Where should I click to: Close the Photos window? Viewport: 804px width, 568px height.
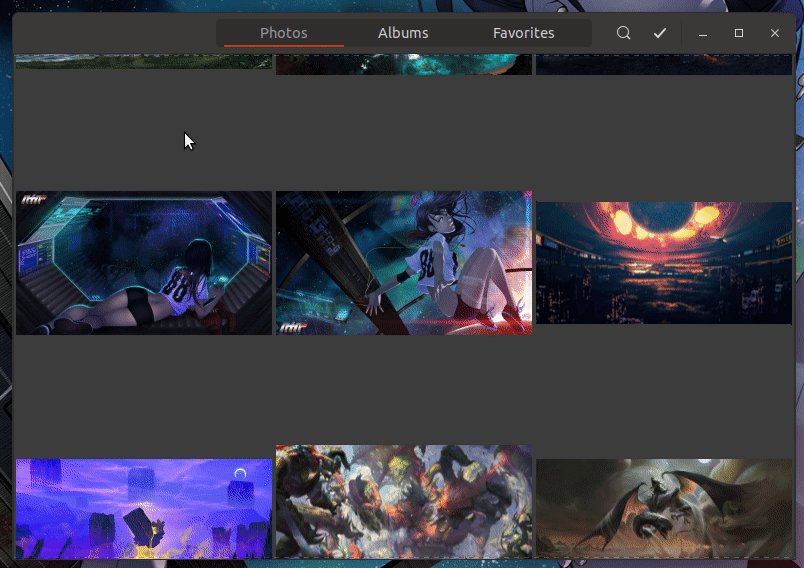775,33
